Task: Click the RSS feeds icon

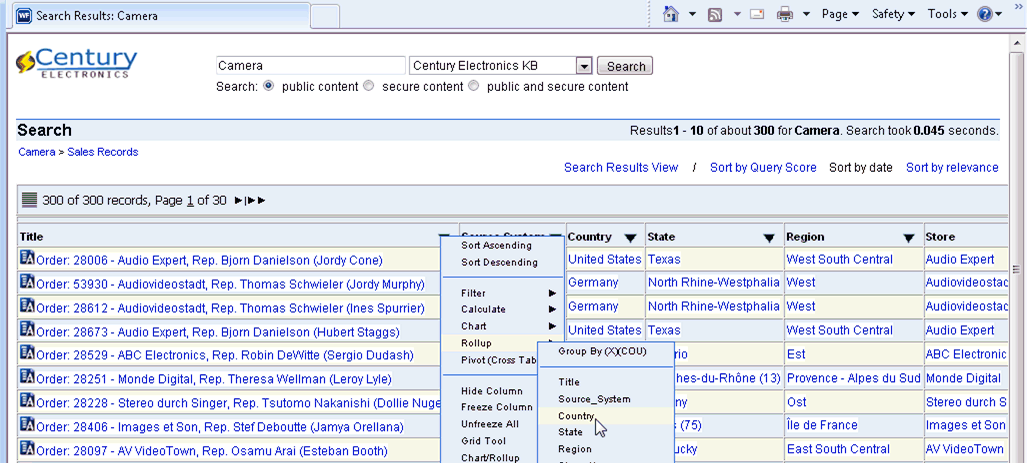Action: click(x=715, y=14)
